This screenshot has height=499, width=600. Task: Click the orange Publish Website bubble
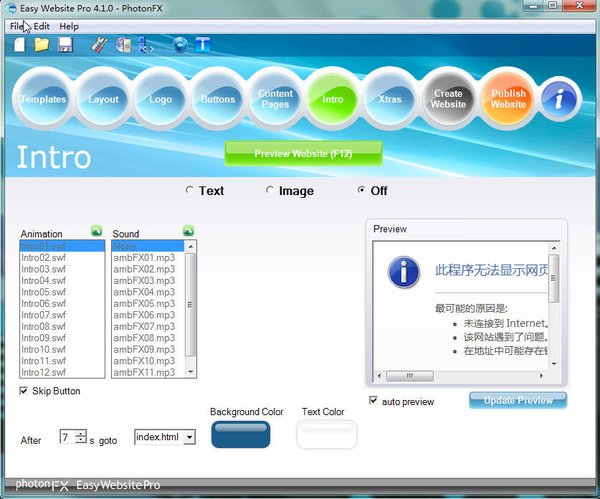point(508,99)
